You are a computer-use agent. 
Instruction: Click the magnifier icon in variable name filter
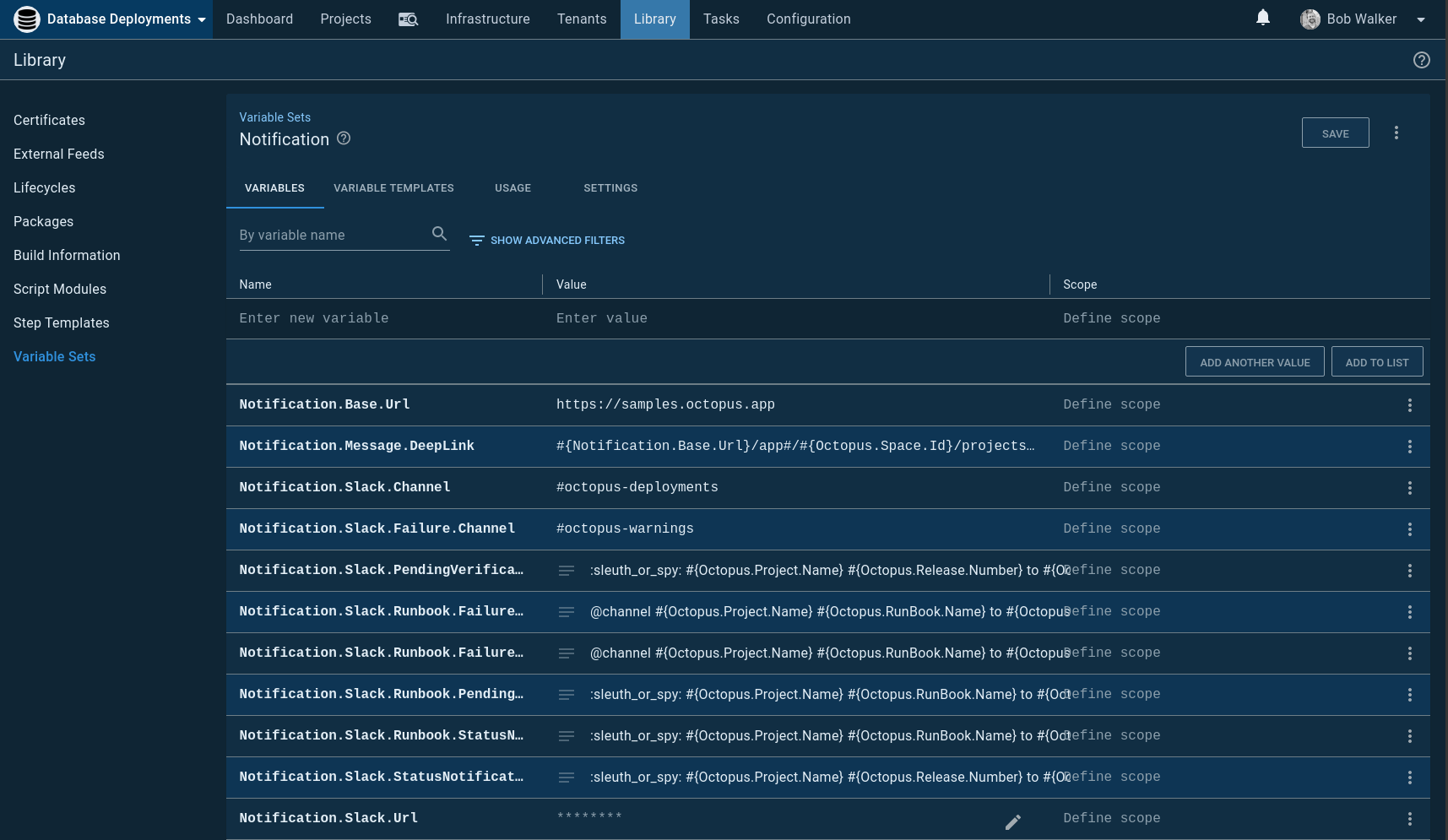point(439,234)
